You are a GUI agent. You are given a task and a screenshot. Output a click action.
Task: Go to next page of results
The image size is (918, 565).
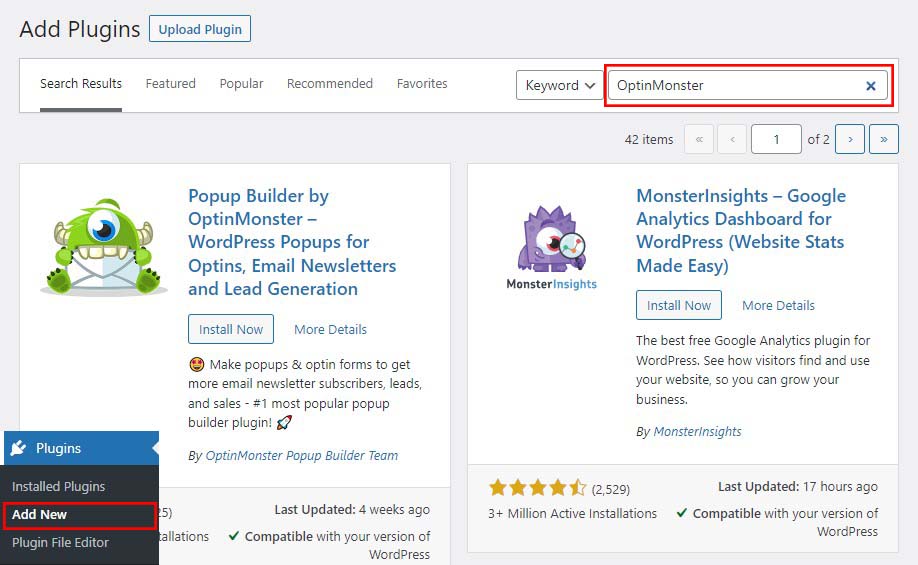point(850,139)
